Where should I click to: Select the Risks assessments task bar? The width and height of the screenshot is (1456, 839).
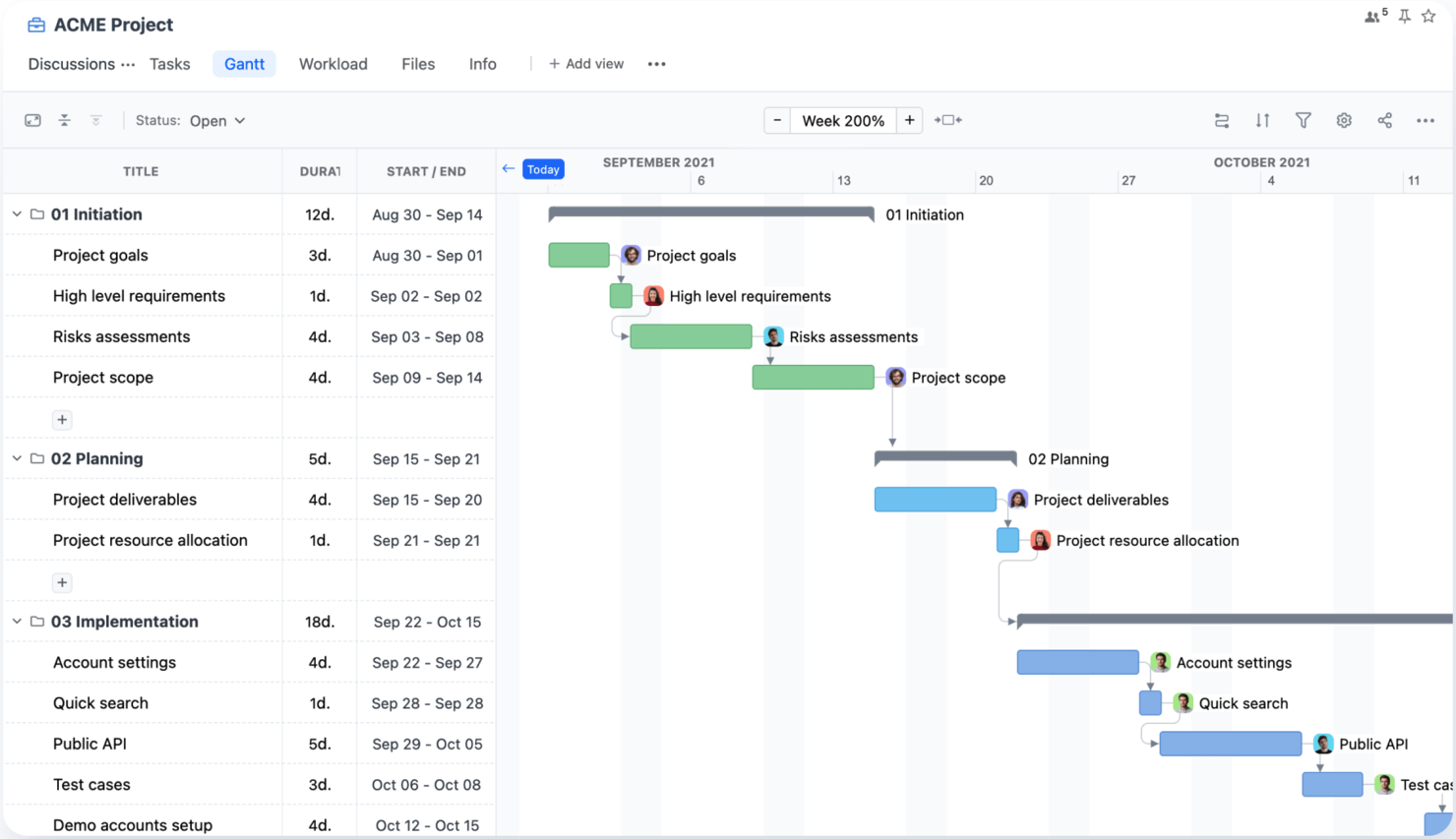click(691, 335)
